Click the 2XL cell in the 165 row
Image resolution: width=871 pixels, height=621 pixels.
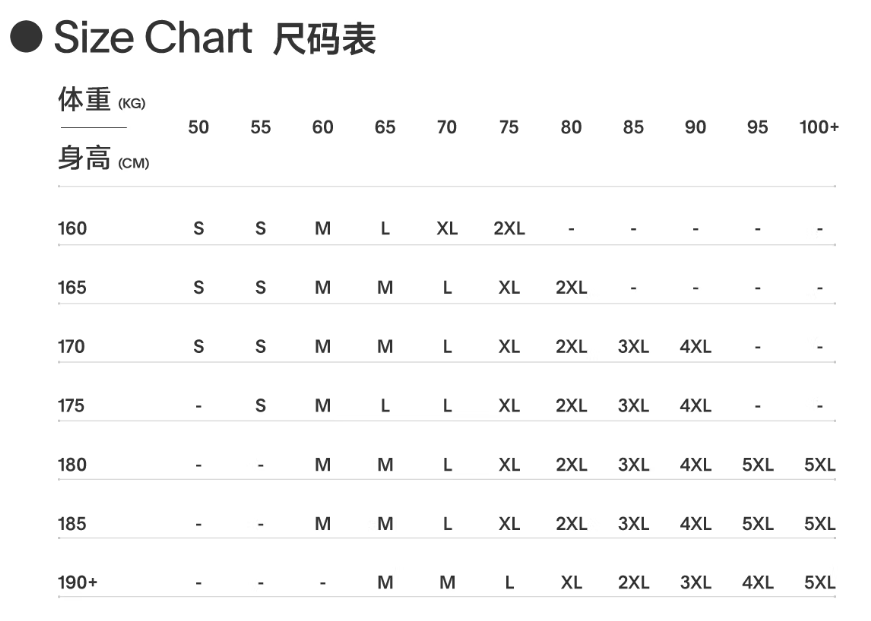pos(571,287)
